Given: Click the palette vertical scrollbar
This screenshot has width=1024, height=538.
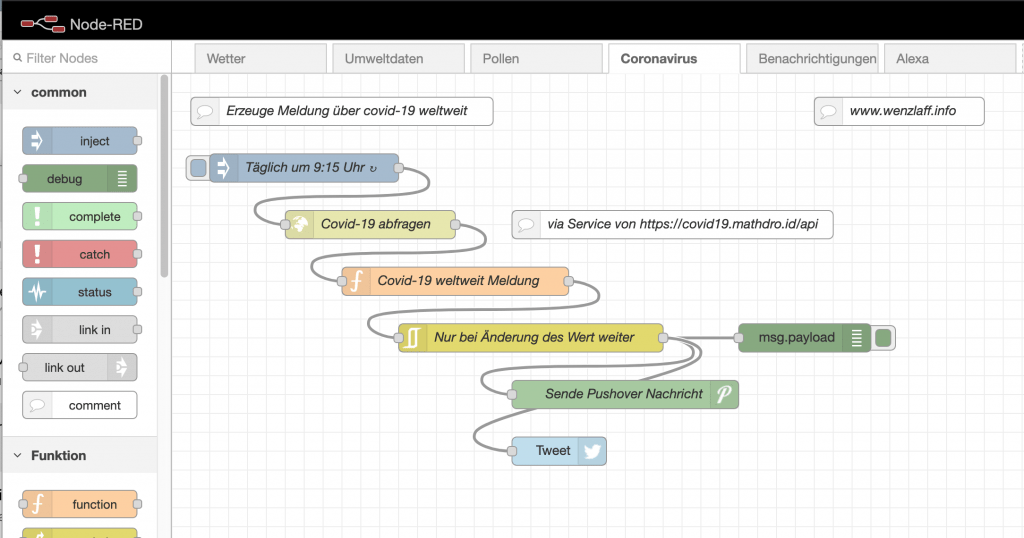Looking at the screenshot, I should (165, 170).
